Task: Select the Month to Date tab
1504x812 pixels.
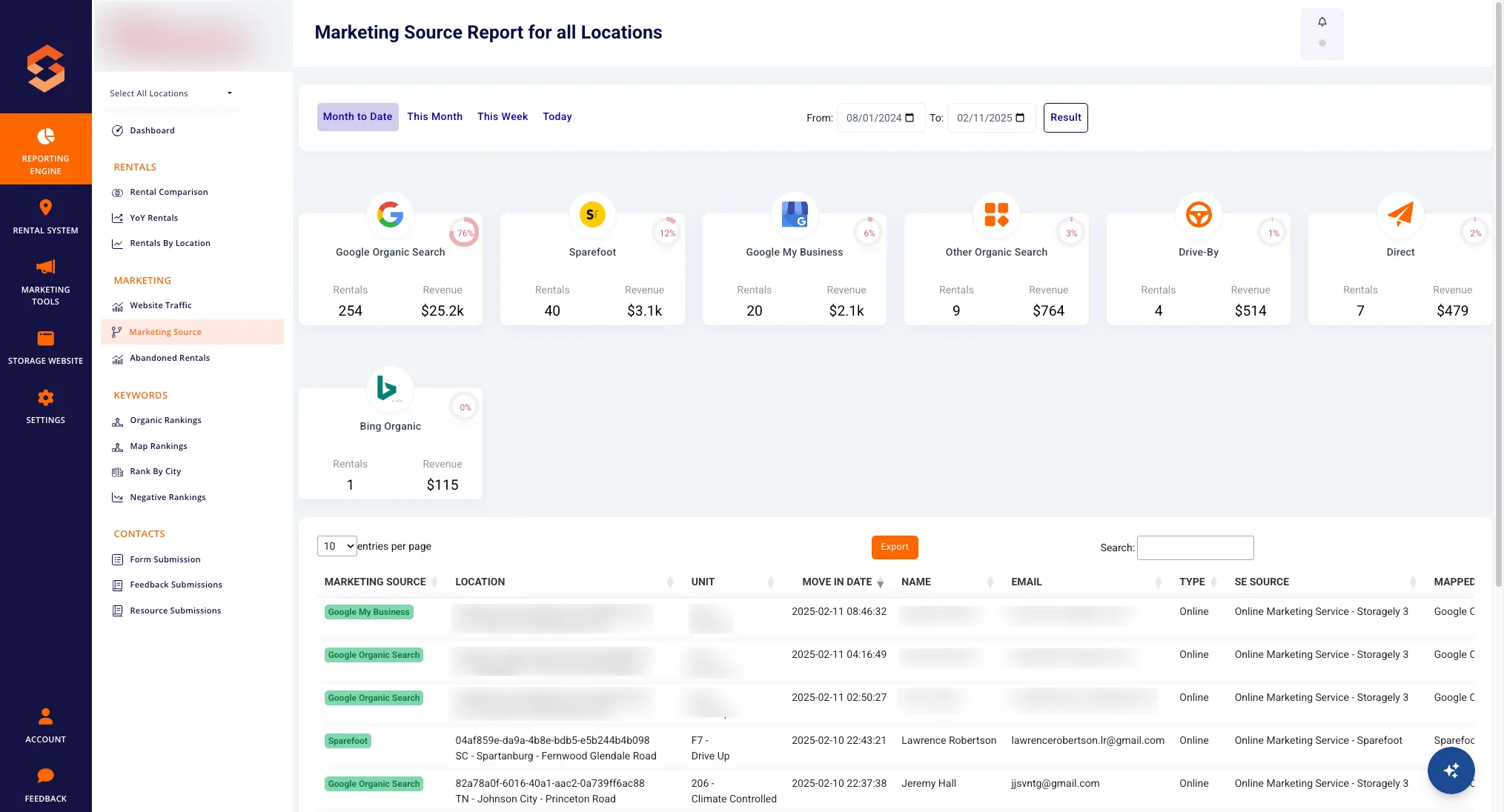Action: pos(357,117)
